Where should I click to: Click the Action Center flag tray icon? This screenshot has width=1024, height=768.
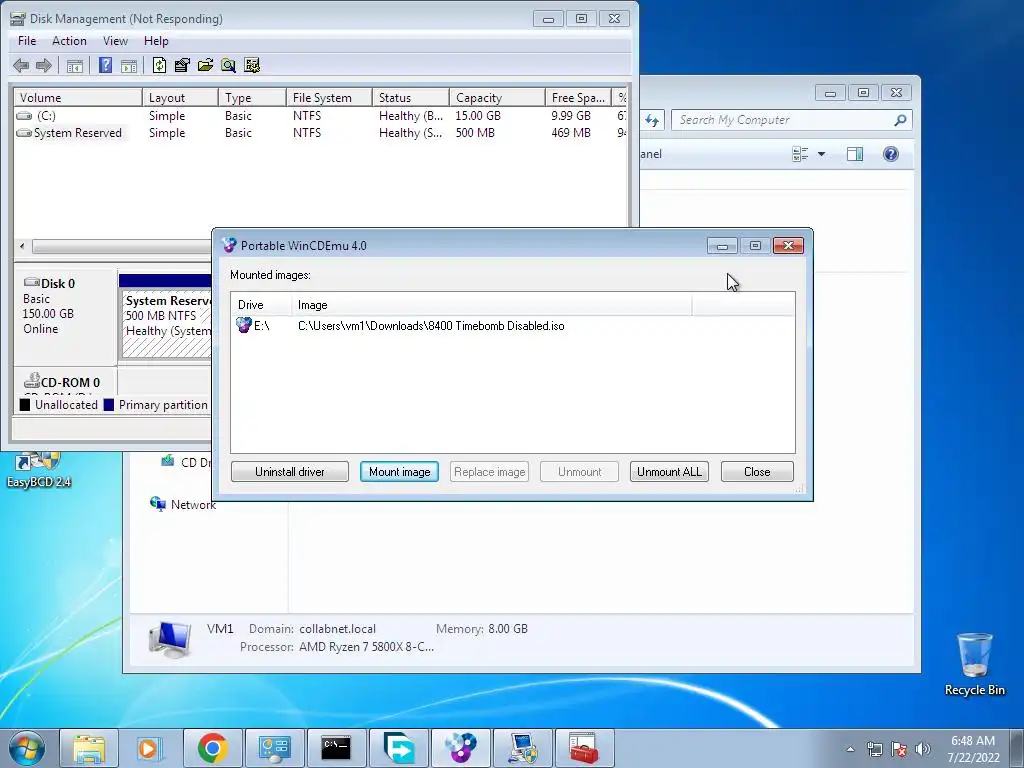[899, 749]
